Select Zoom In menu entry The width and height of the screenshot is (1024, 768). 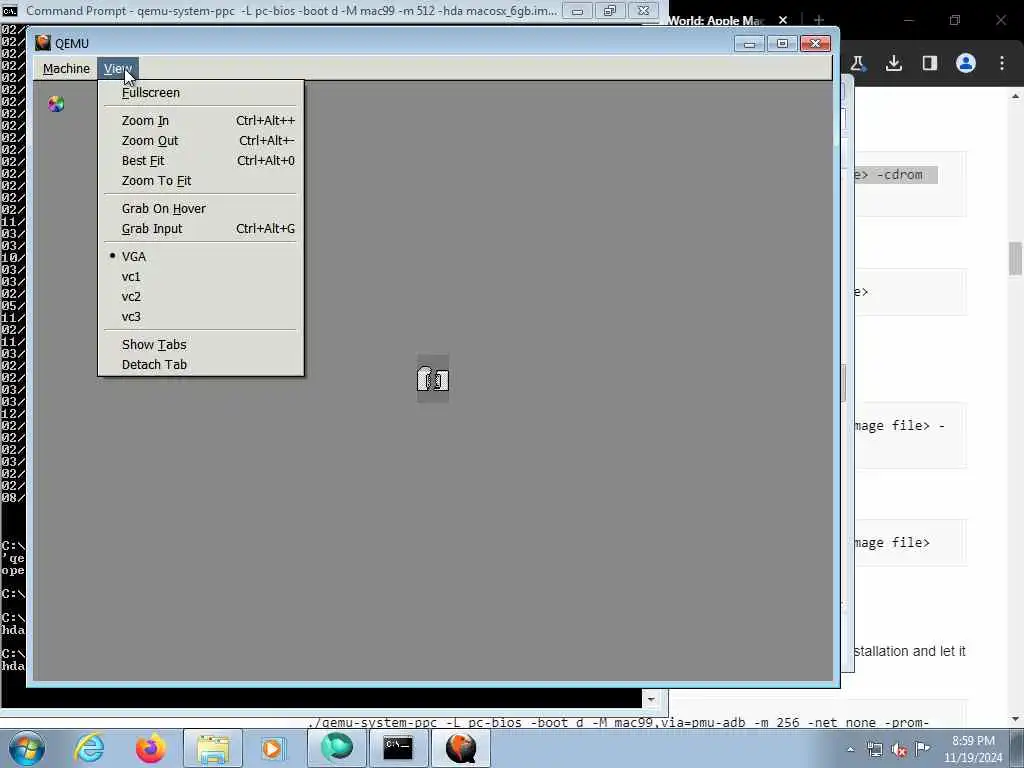pos(200,121)
